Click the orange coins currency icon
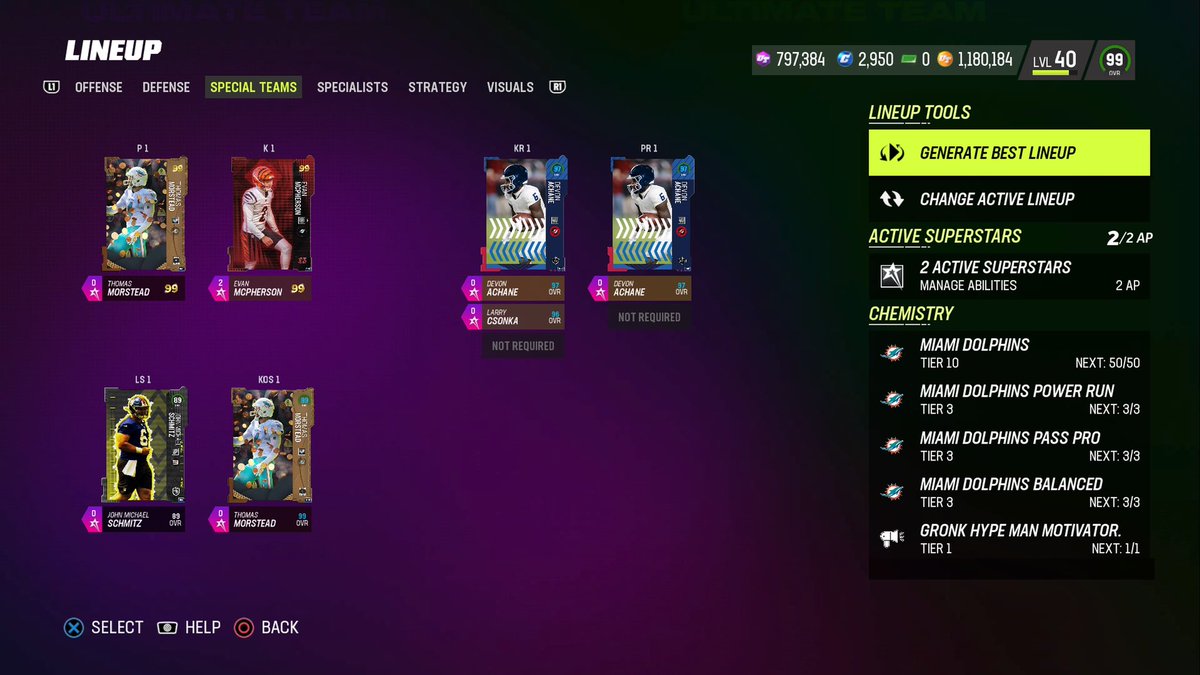1200x675 pixels. coord(944,60)
